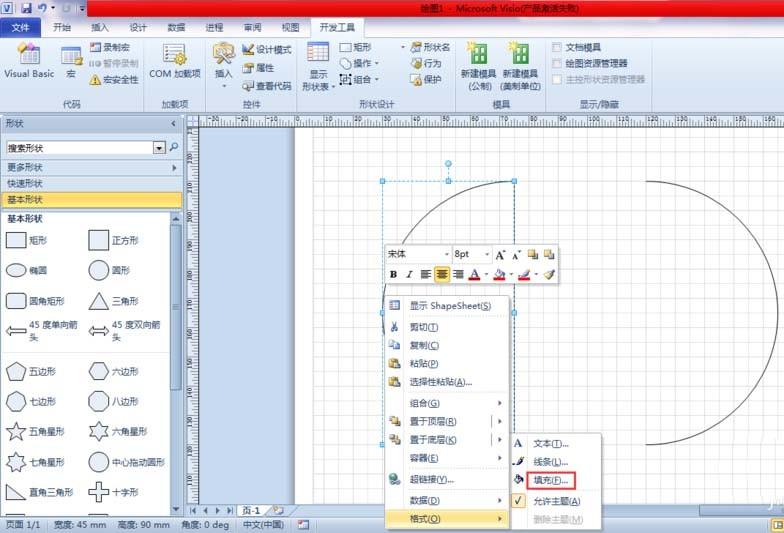Expand 更多形状 more shapes

tap(92, 168)
